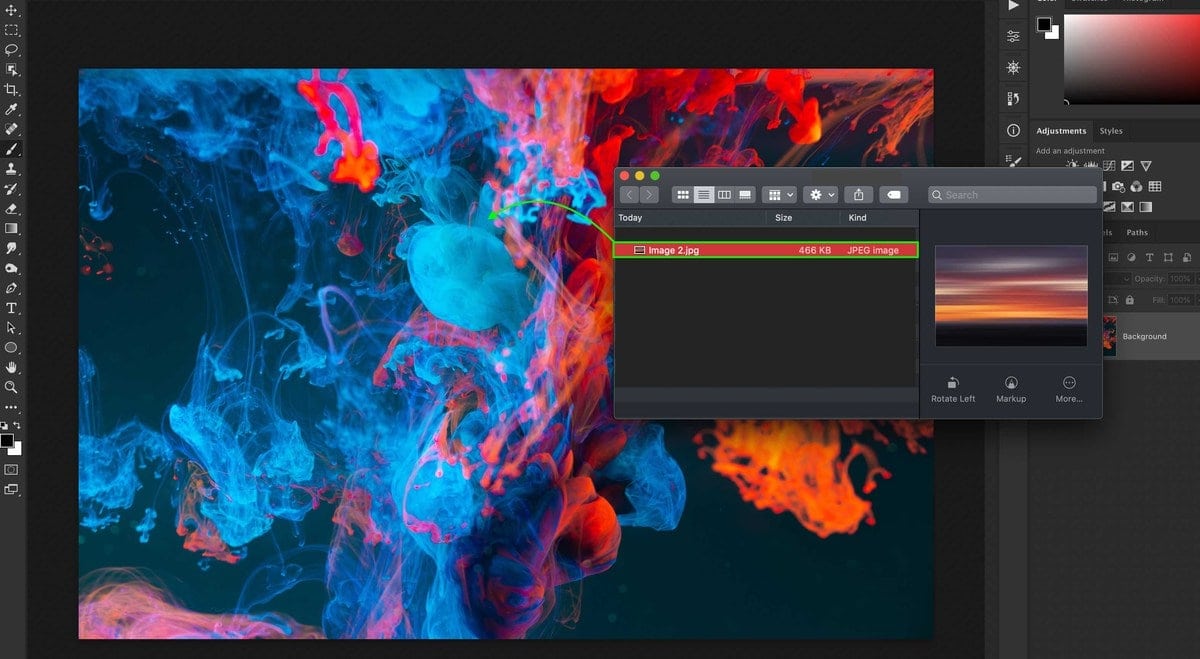Add an Exposure adjustment
This screenshot has width=1200, height=659.
coord(1128,166)
